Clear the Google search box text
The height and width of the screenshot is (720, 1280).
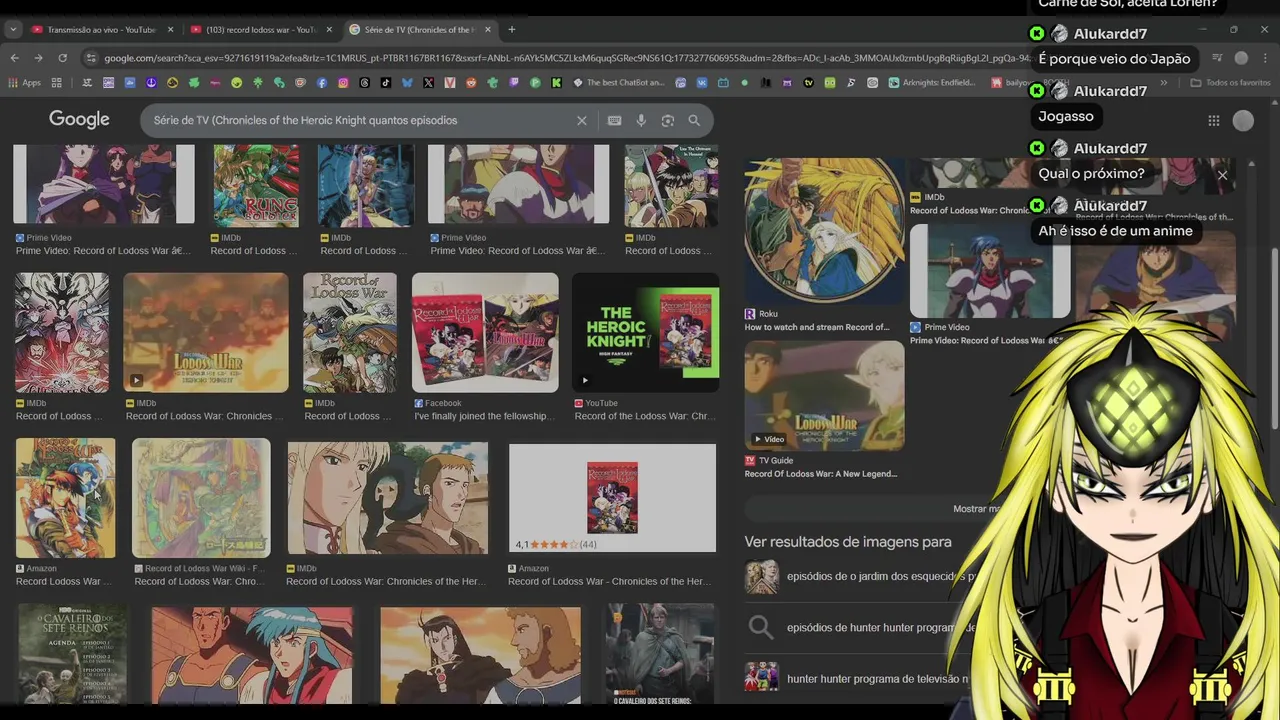[x=581, y=120]
